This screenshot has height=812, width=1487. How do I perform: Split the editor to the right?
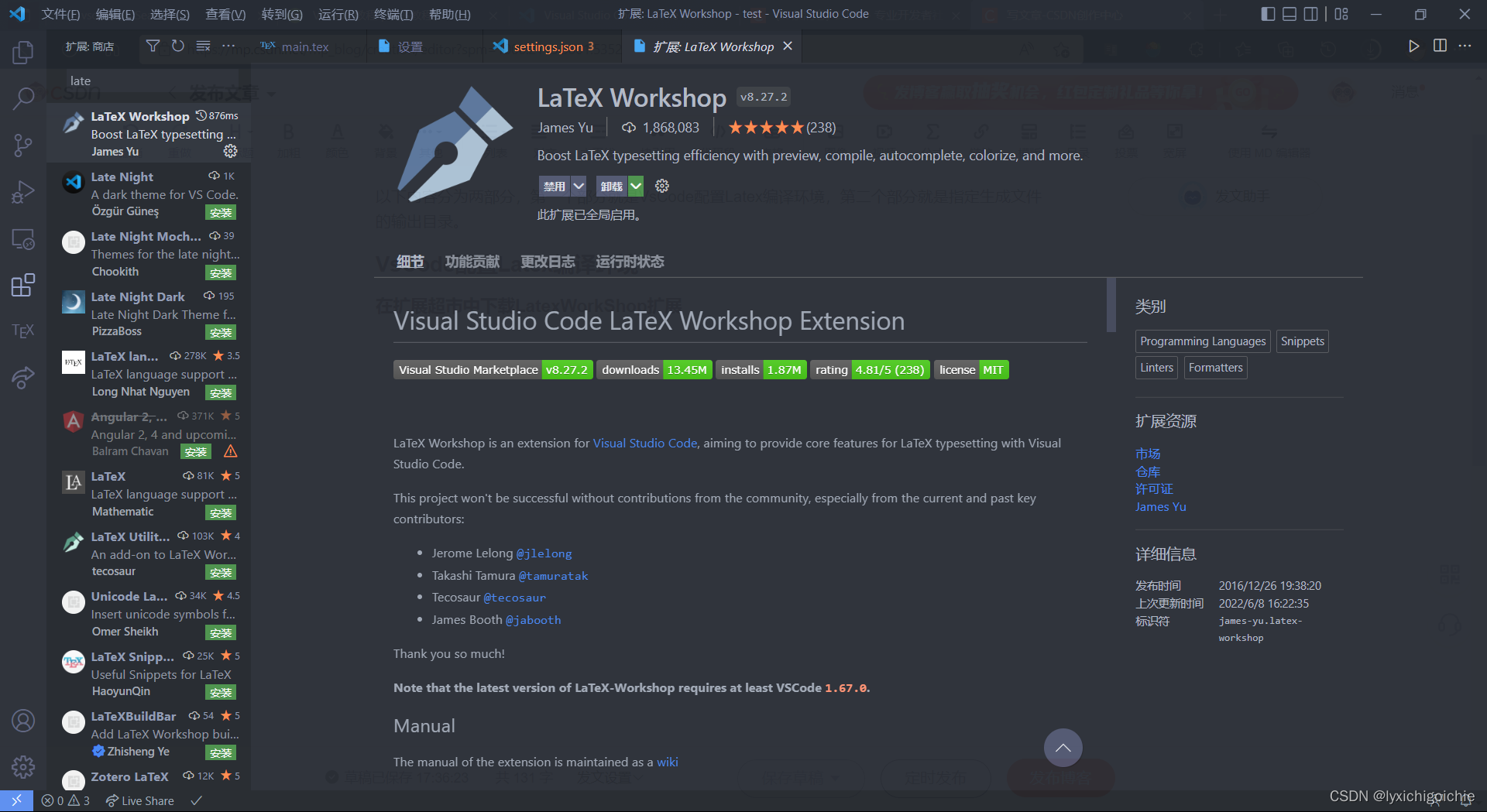1440,46
